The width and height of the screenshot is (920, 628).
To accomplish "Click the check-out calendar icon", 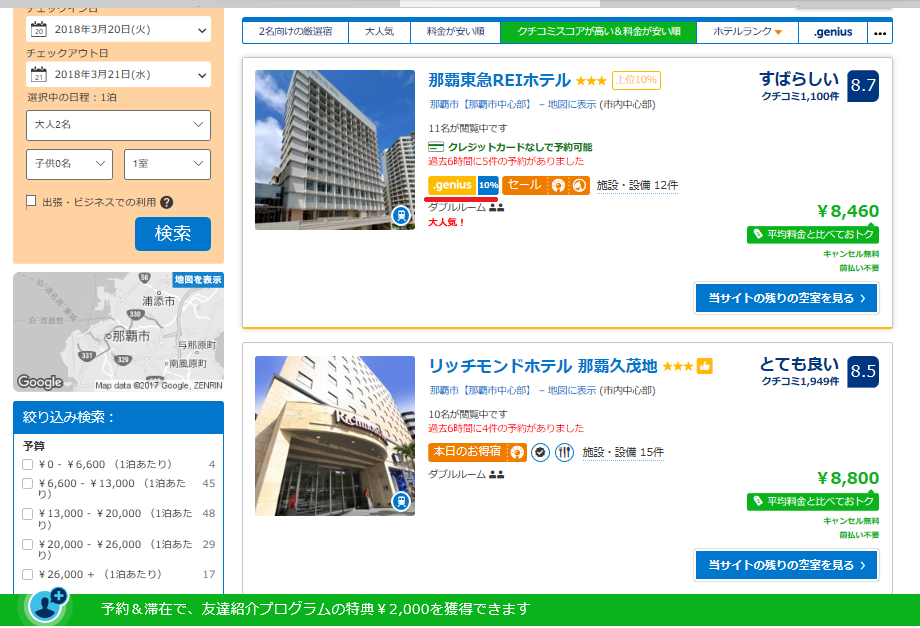I will click(38, 75).
